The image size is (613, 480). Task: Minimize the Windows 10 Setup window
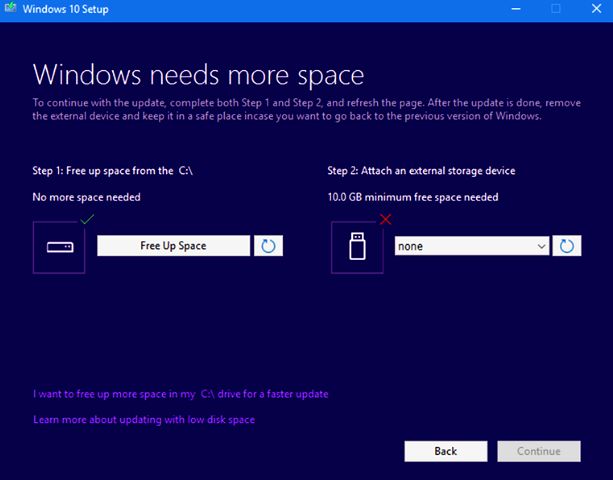(x=516, y=9)
